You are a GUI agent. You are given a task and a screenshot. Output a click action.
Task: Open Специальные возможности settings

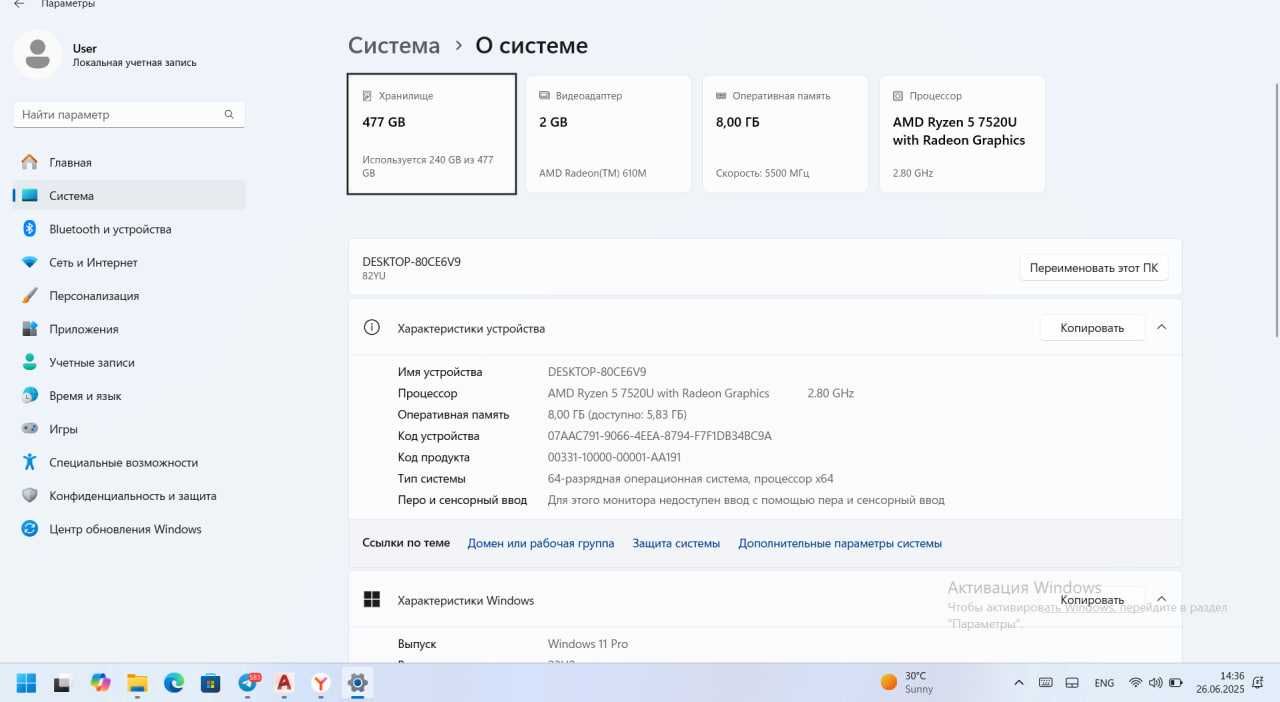point(129,462)
